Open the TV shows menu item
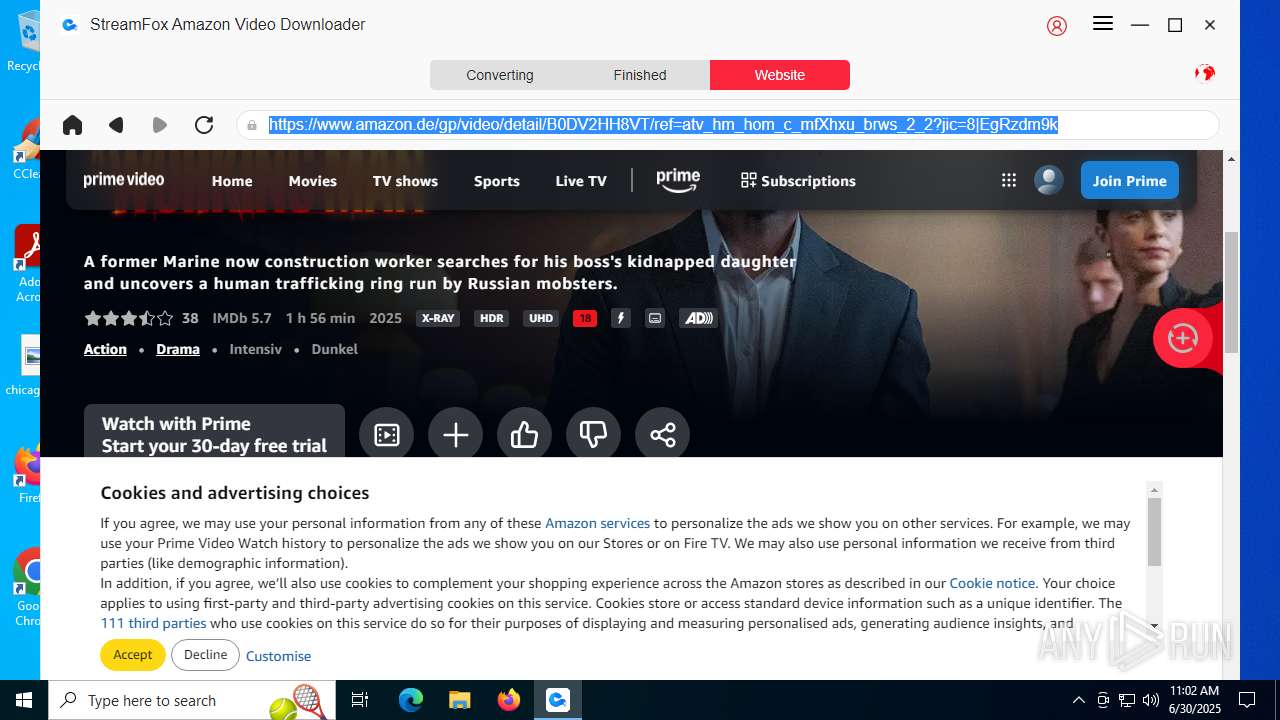The width and height of the screenshot is (1280, 720). click(405, 181)
